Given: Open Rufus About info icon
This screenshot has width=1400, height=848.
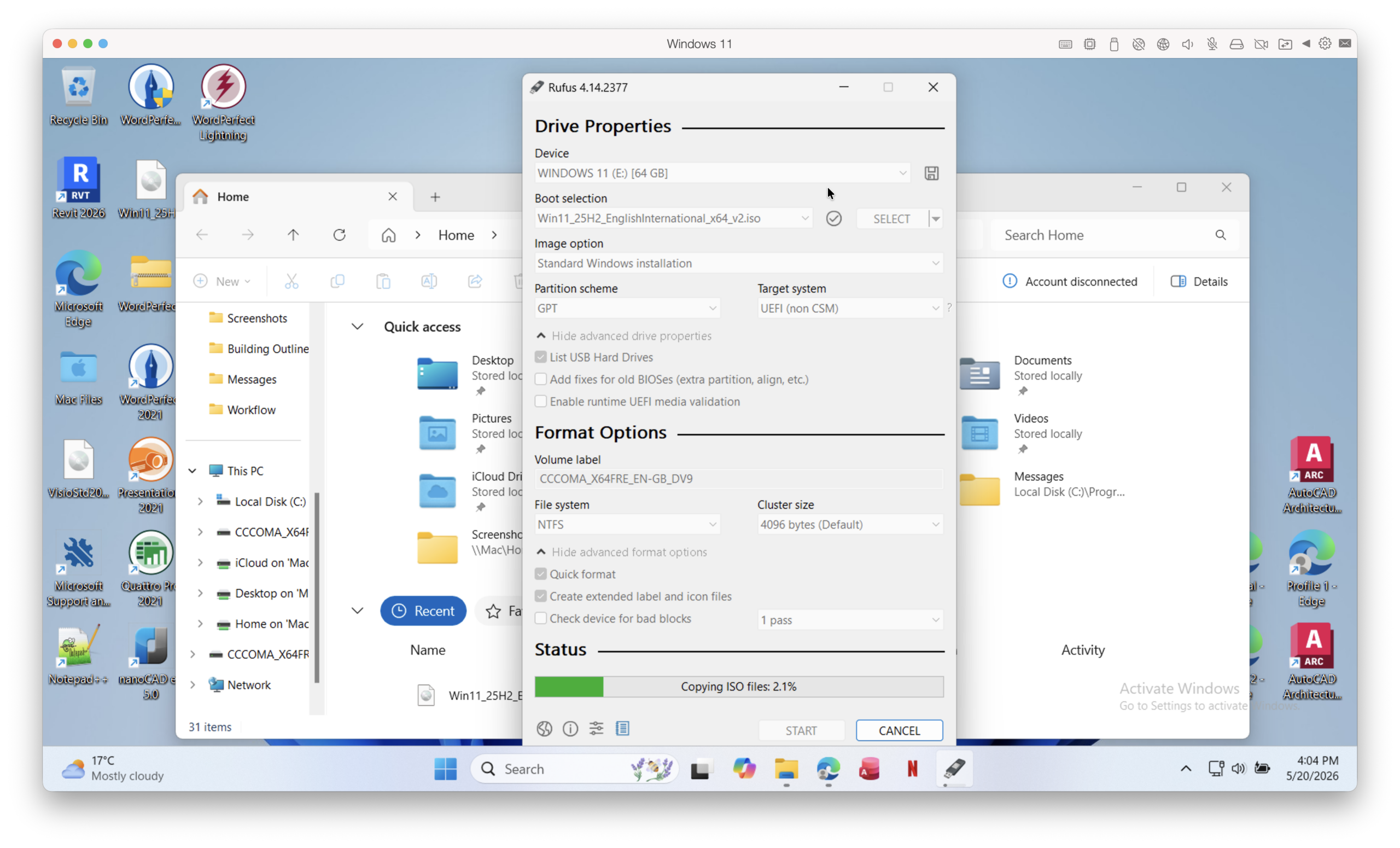Looking at the screenshot, I should point(570,729).
